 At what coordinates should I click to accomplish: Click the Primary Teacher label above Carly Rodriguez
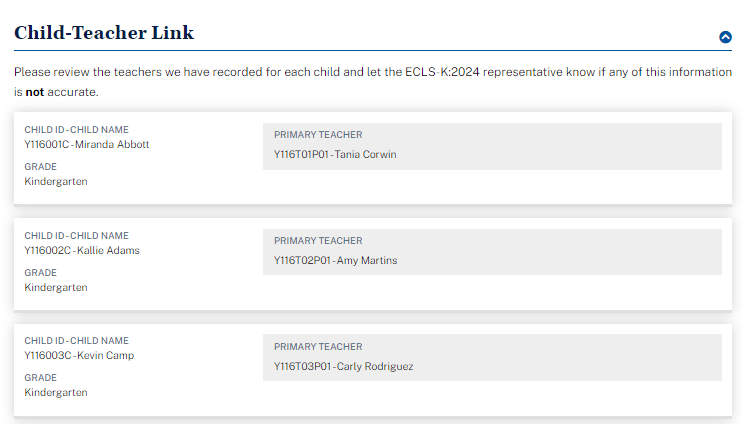tap(318, 347)
